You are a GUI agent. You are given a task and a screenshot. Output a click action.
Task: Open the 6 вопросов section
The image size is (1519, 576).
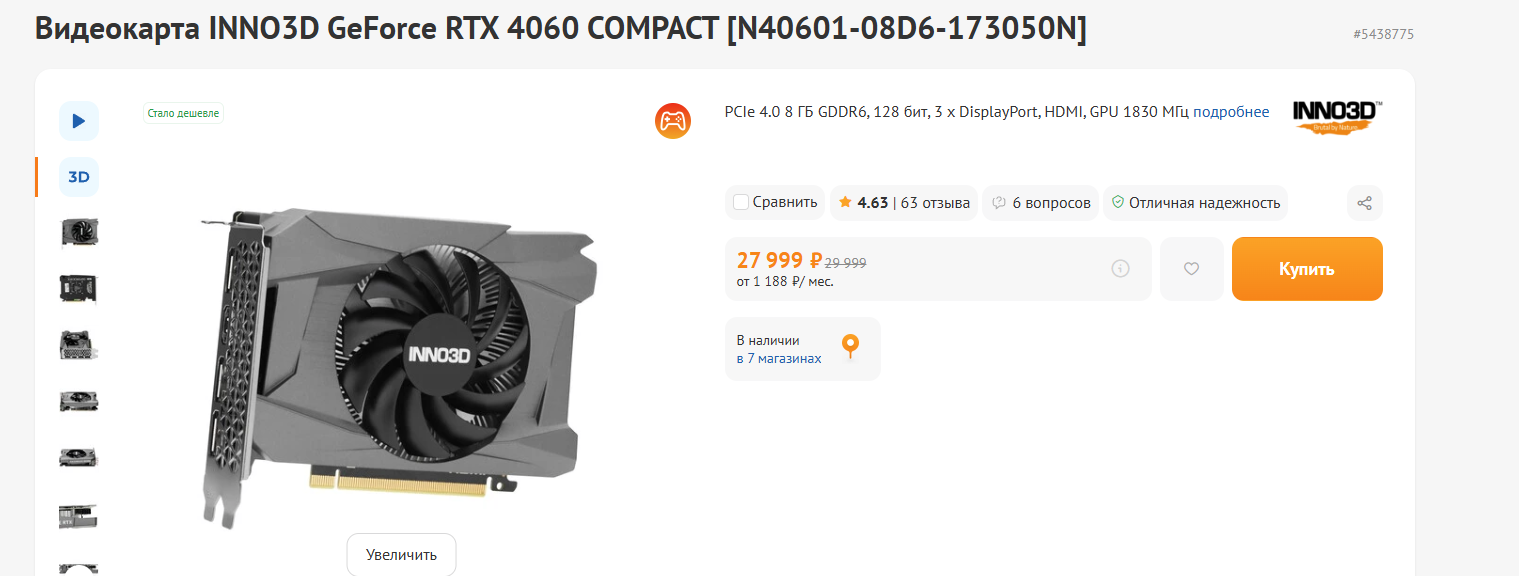(1041, 203)
